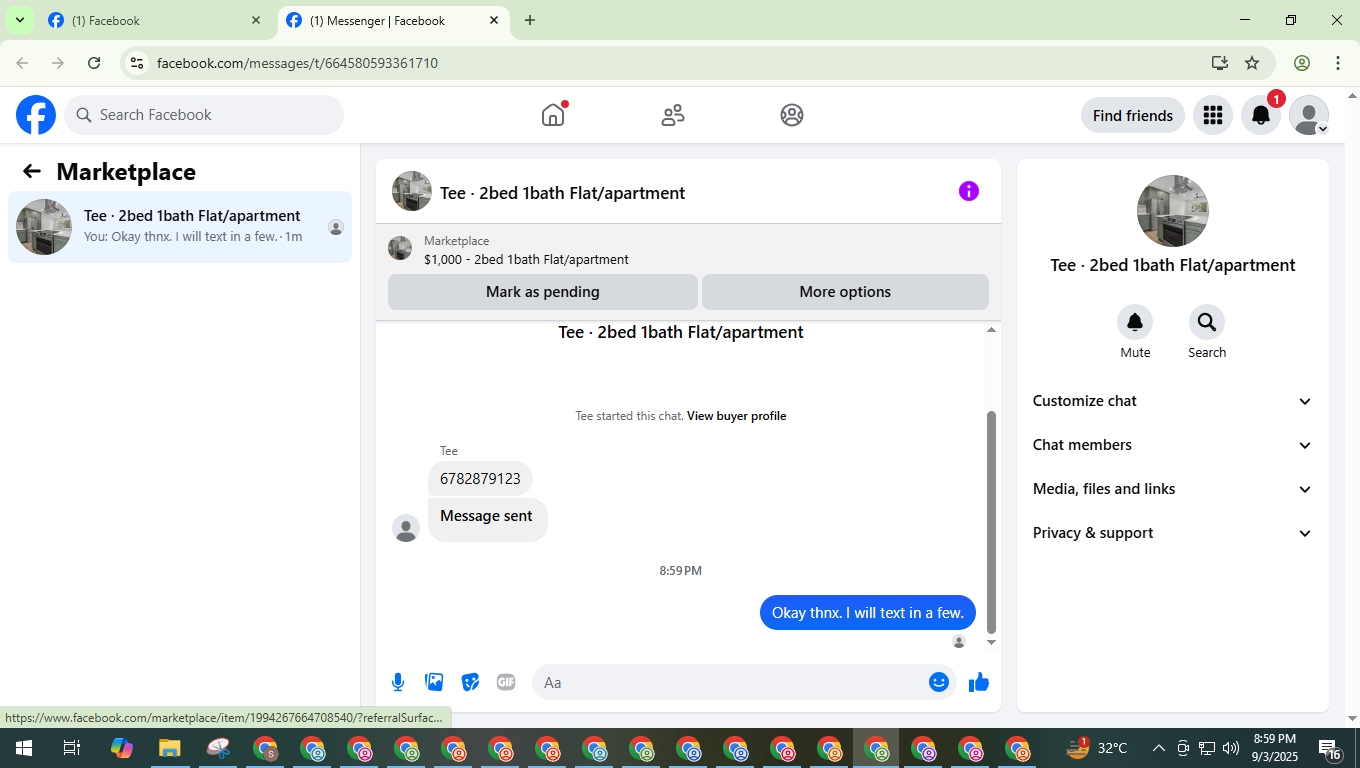Open Windows notification center
The width and height of the screenshot is (1360, 768).
(1330, 748)
